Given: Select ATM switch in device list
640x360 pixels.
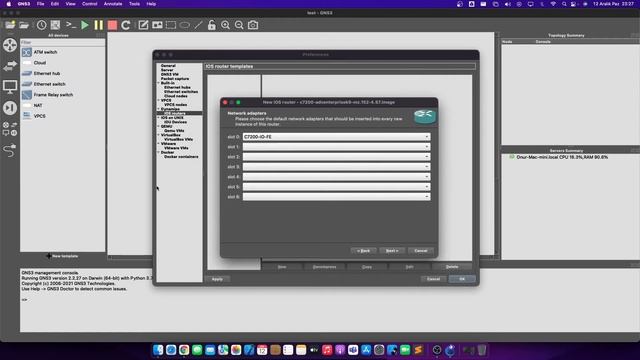Looking at the screenshot, I should pyautogui.click(x=45, y=52).
